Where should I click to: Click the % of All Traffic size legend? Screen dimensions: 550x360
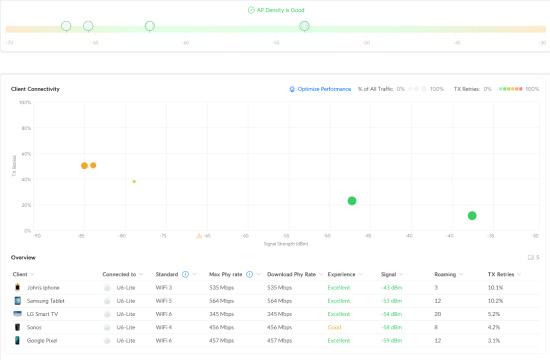(x=417, y=89)
